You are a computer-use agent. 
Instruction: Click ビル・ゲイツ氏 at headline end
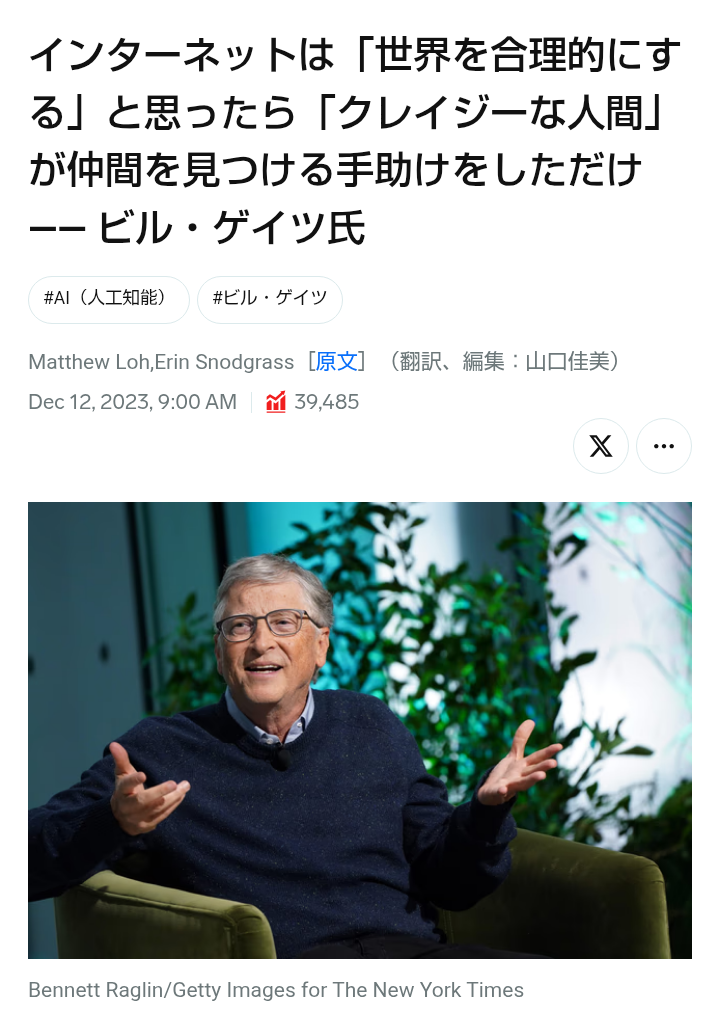tap(232, 228)
